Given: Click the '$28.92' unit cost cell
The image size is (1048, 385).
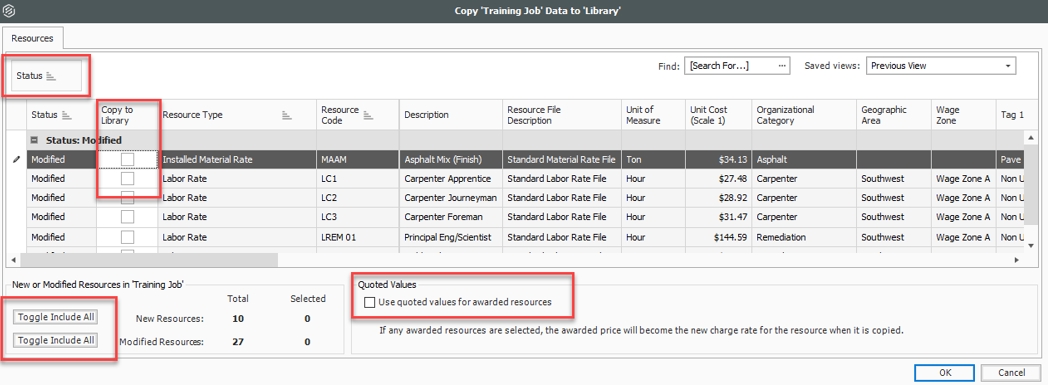Looking at the screenshot, I should coord(718,198).
